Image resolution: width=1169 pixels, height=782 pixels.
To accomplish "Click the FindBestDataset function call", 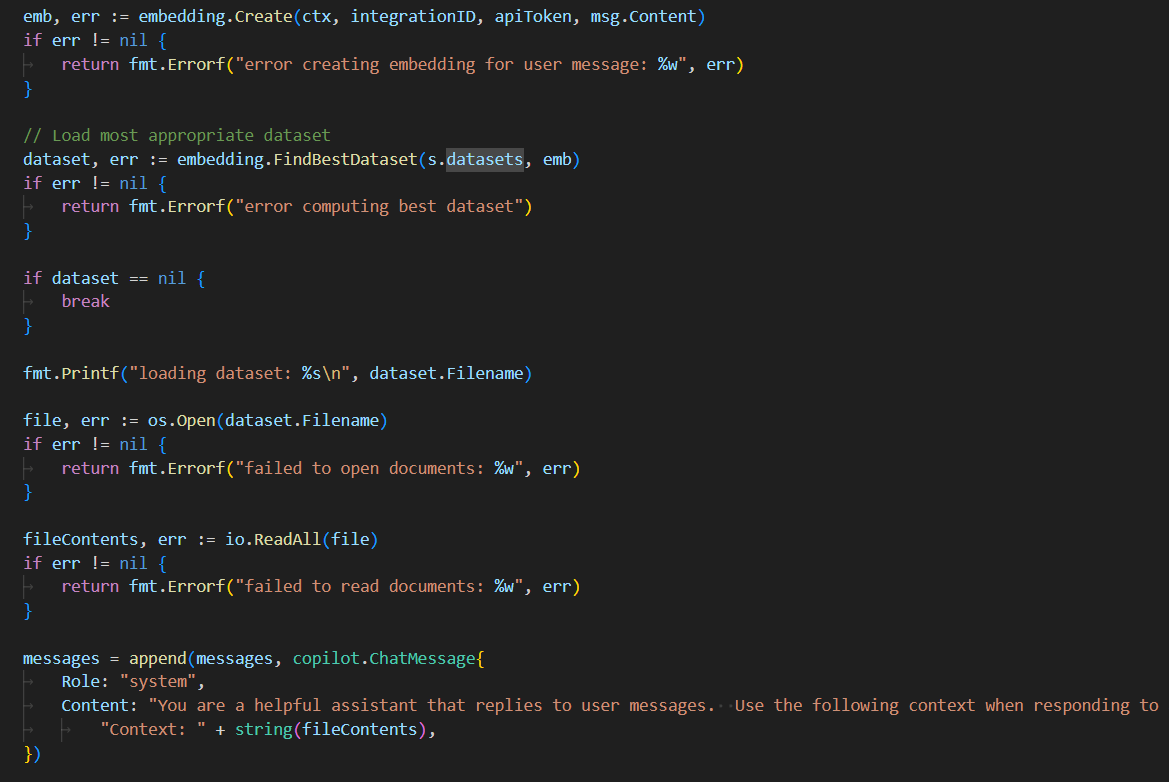I will (x=345, y=160).
